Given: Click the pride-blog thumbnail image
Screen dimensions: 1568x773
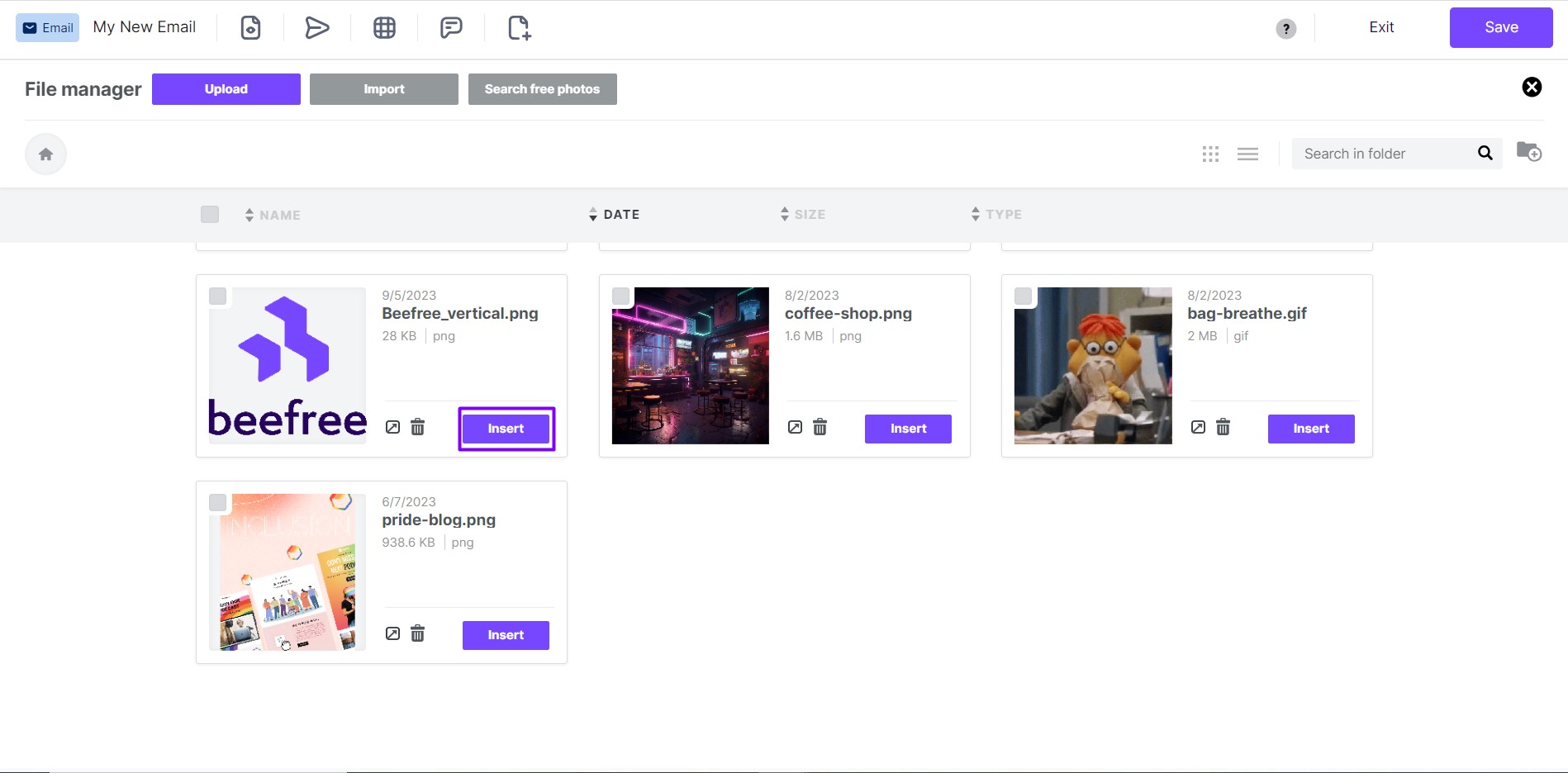Looking at the screenshot, I should (x=287, y=572).
